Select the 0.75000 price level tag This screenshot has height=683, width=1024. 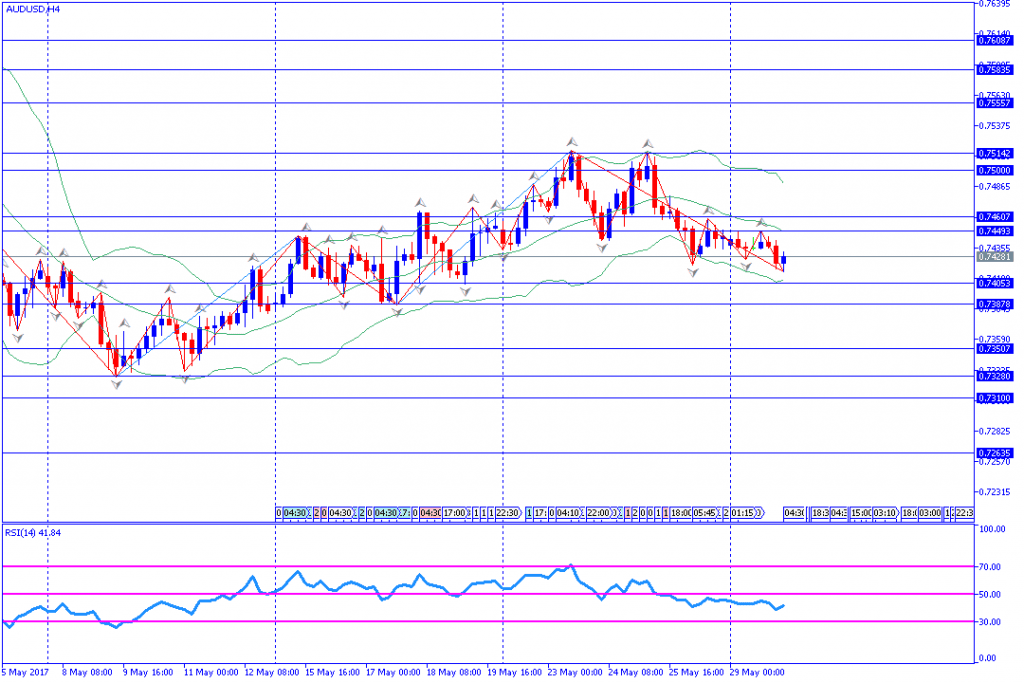(x=995, y=170)
